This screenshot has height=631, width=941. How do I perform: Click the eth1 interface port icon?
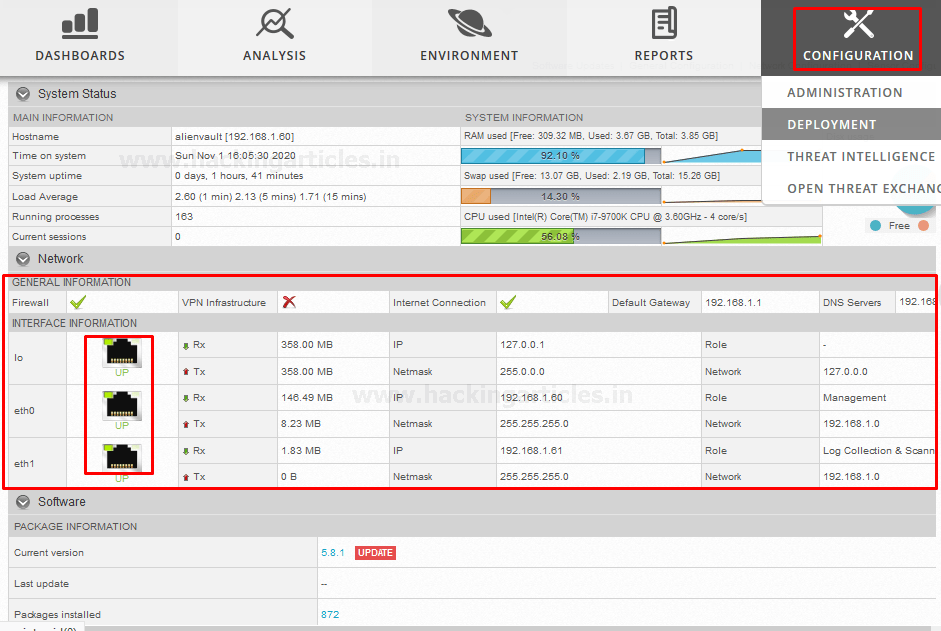click(x=122, y=458)
